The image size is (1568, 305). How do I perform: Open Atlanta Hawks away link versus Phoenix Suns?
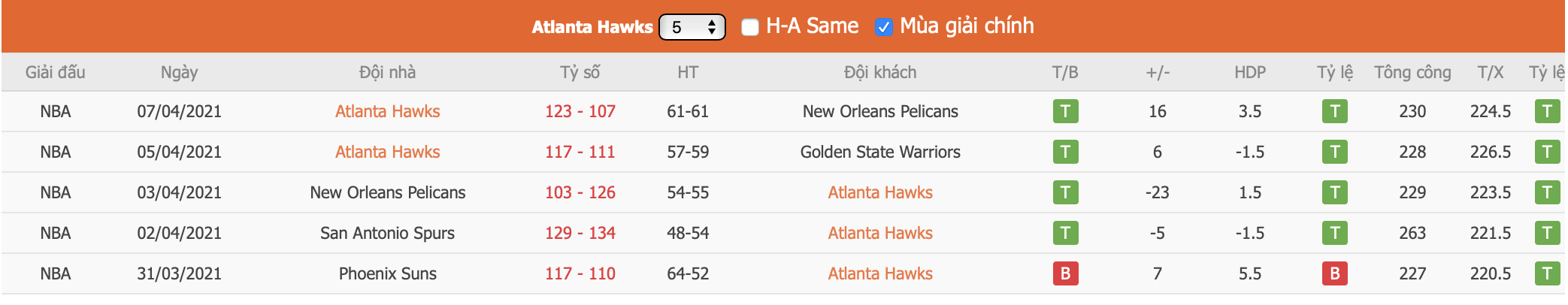tap(880, 273)
